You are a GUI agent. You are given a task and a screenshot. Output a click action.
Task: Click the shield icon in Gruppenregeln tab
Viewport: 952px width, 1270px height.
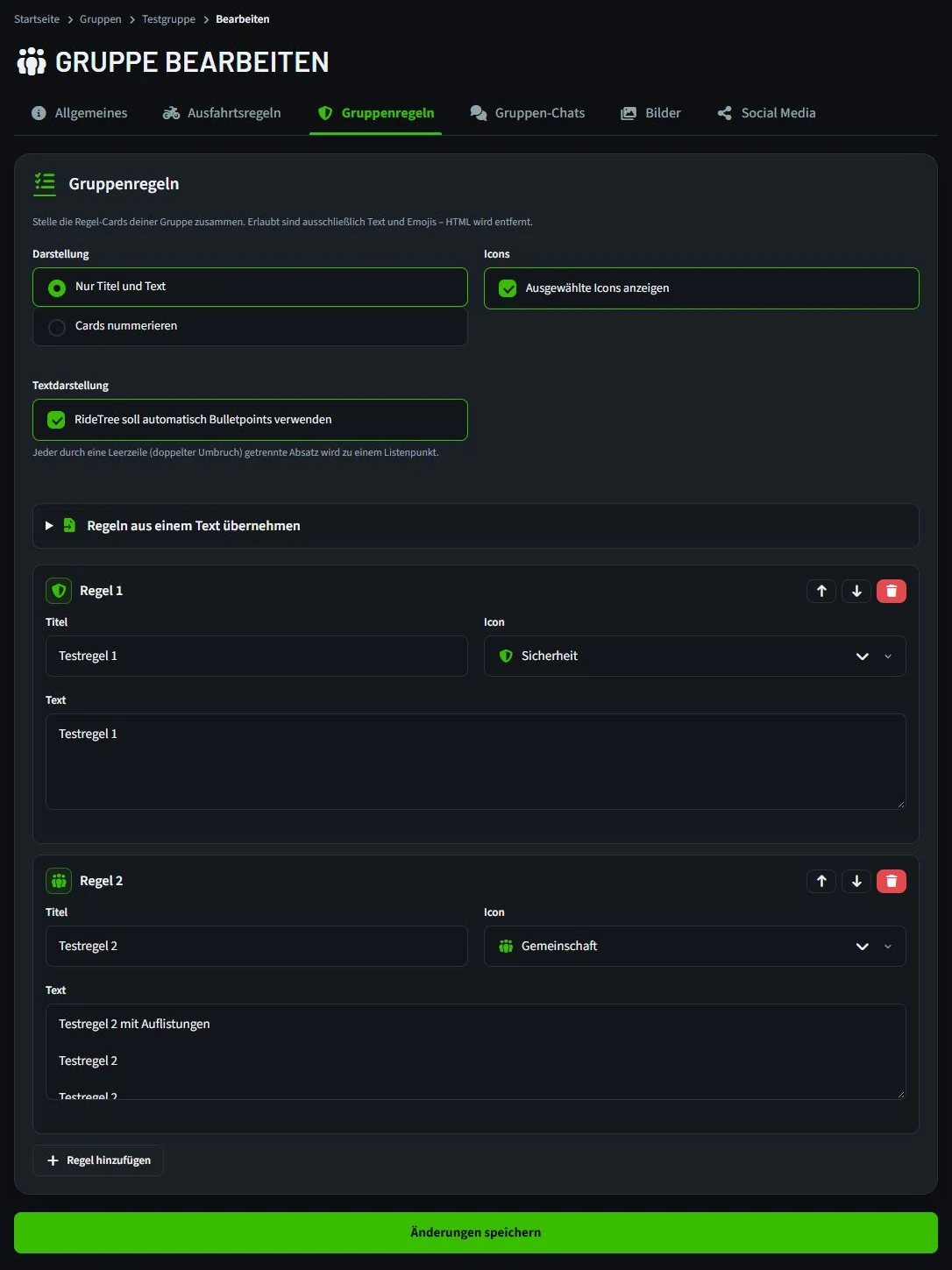(x=325, y=113)
